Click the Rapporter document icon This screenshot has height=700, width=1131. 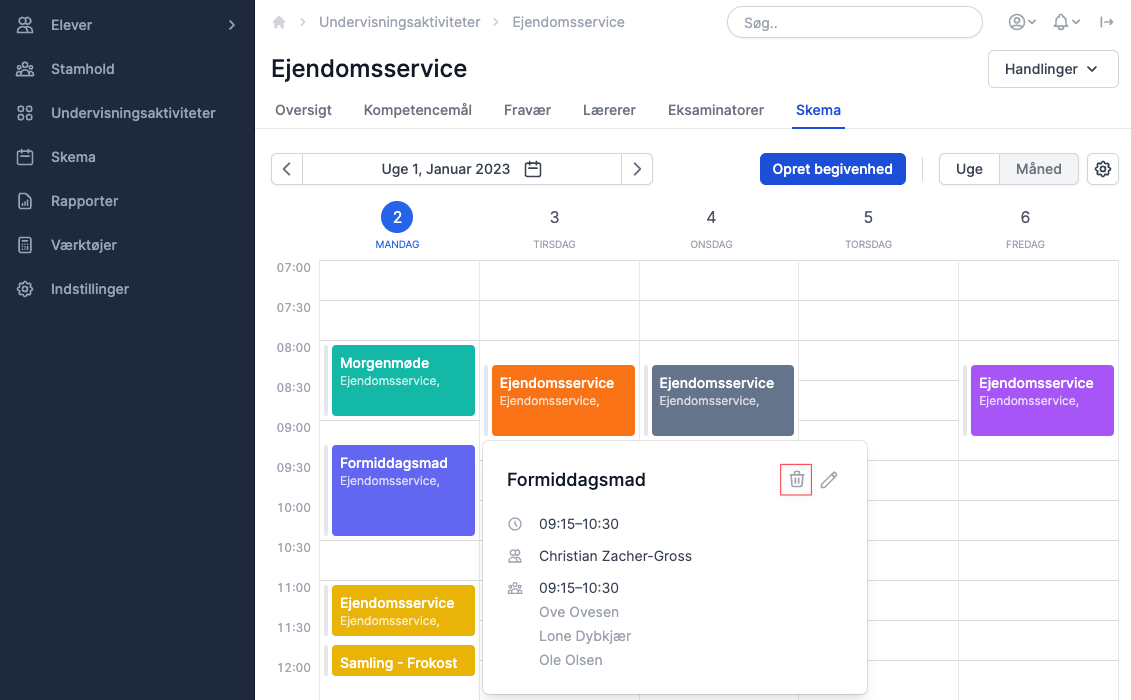[25, 201]
